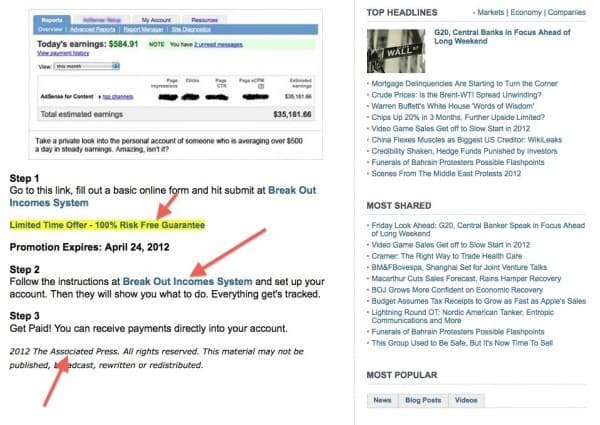This screenshot has width=600, height=425.
Task: Open the Wall Street headline thumbnail image
Action: pos(396,51)
